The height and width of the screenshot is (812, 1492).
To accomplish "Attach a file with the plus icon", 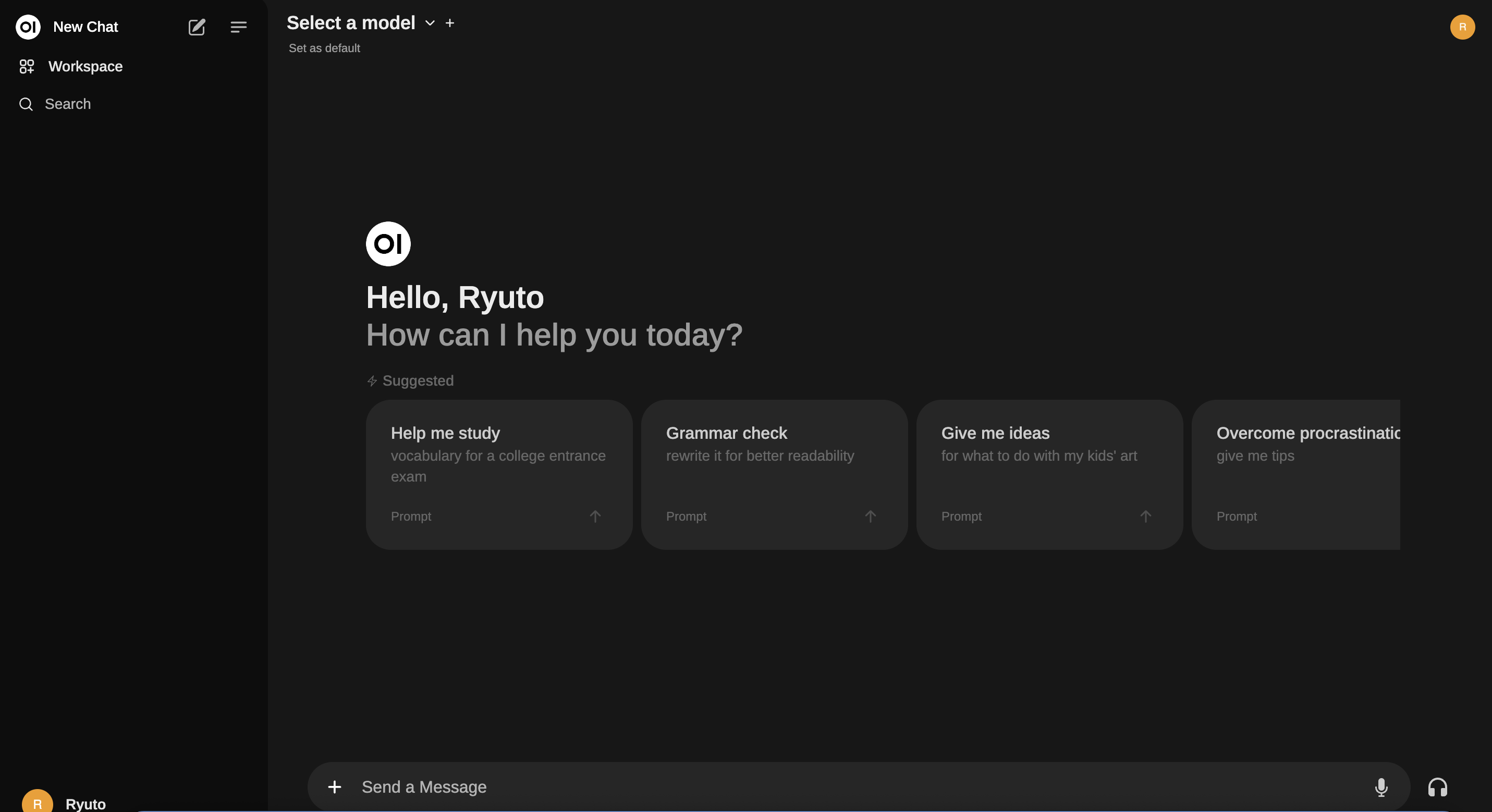I will [335, 786].
